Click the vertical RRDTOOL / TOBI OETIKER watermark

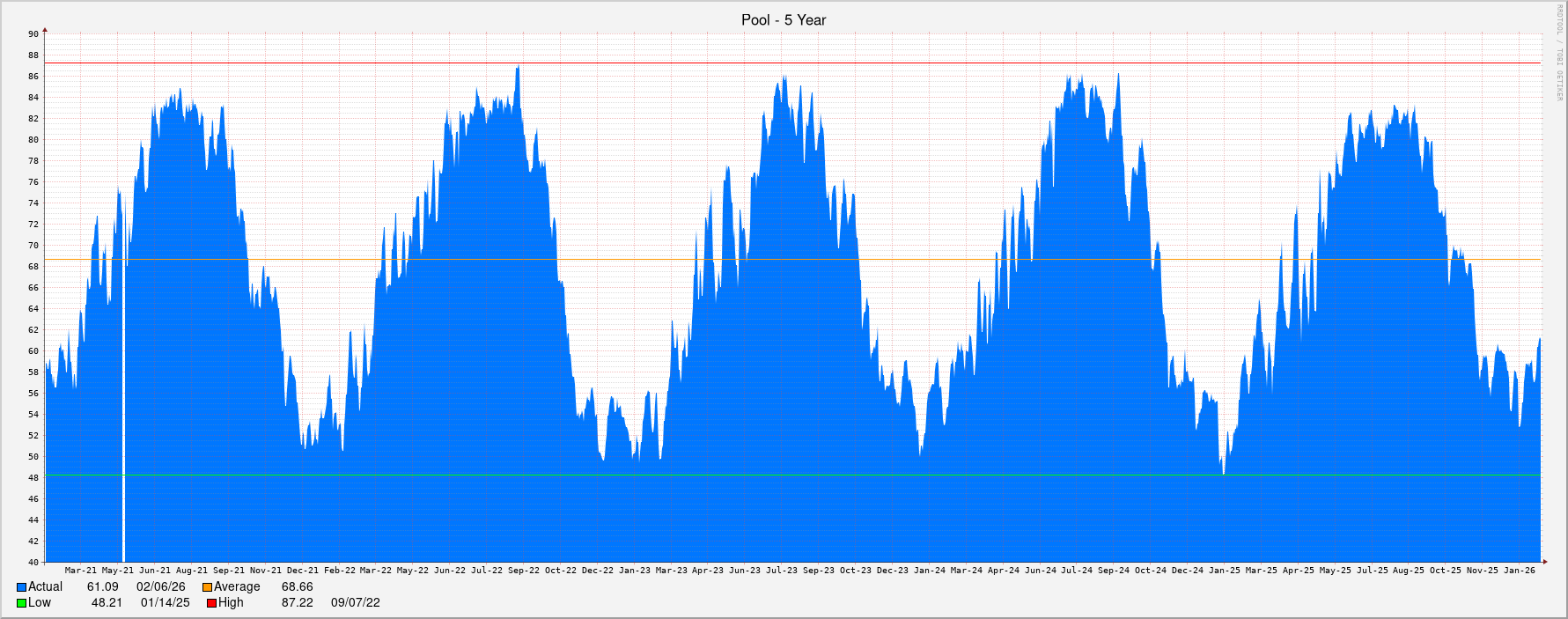[x=1558, y=53]
